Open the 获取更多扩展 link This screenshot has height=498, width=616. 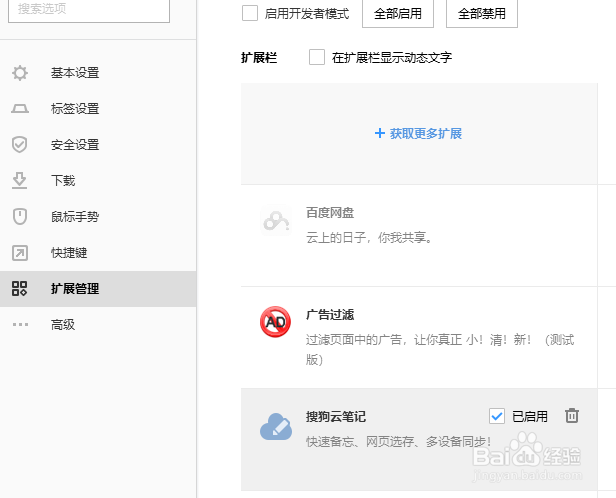click(x=418, y=134)
